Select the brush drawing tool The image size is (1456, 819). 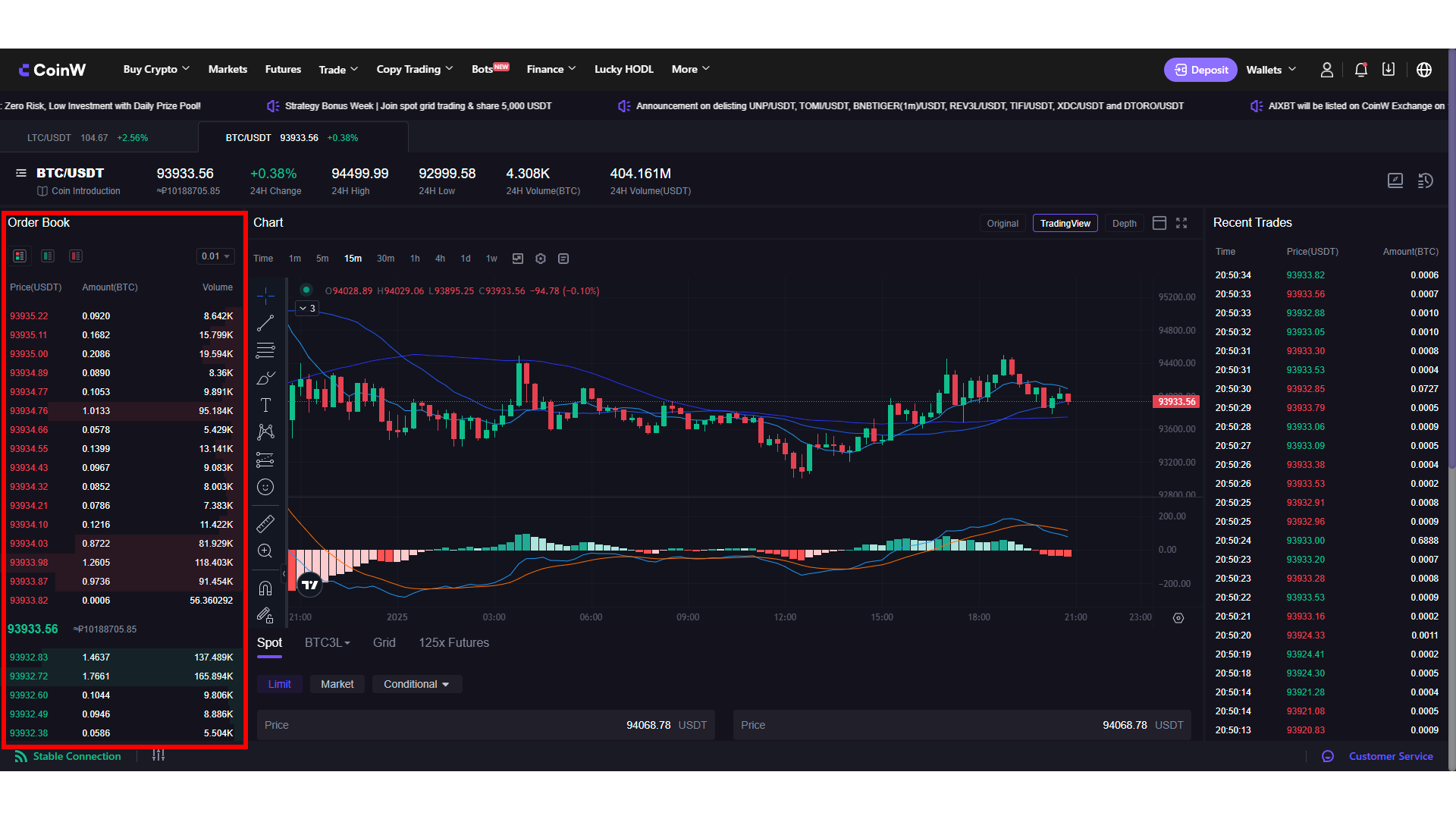265,378
